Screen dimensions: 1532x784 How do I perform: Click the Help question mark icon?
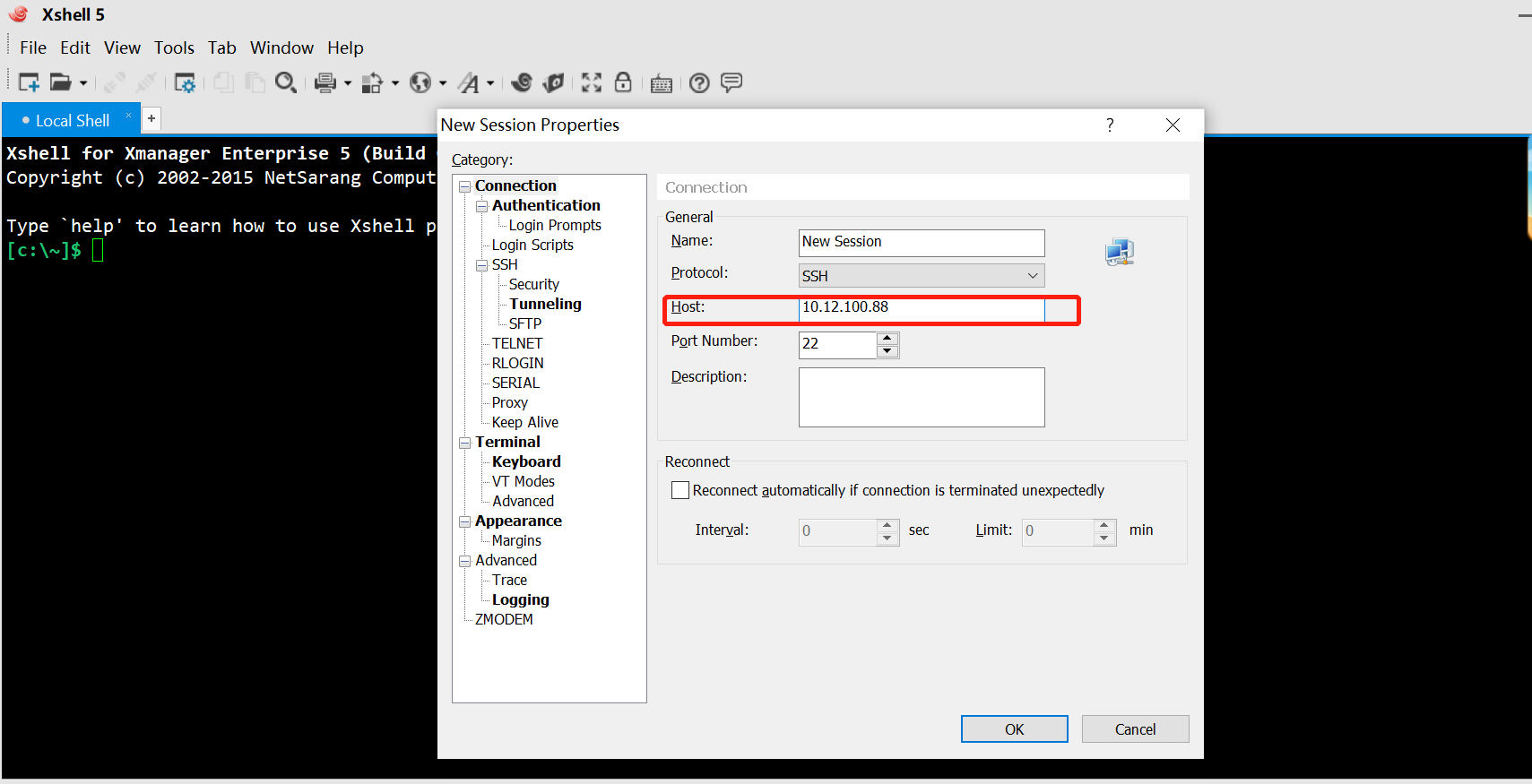click(x=699, y=83)
